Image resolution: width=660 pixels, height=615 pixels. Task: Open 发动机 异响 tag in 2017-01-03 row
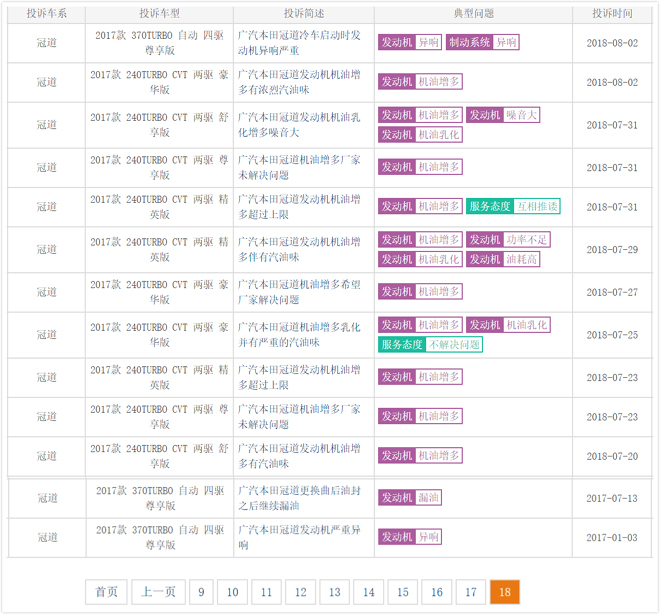pos(410,537)
